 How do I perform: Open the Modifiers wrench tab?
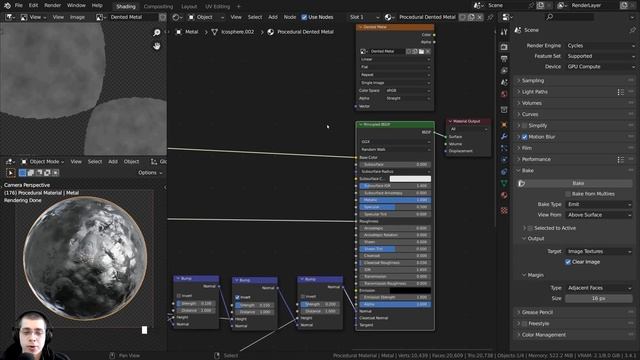[x=504, y=136]
